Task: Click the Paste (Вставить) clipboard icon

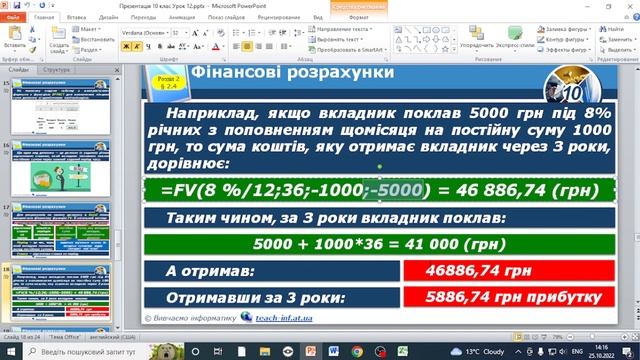Action: coord(15,33)
